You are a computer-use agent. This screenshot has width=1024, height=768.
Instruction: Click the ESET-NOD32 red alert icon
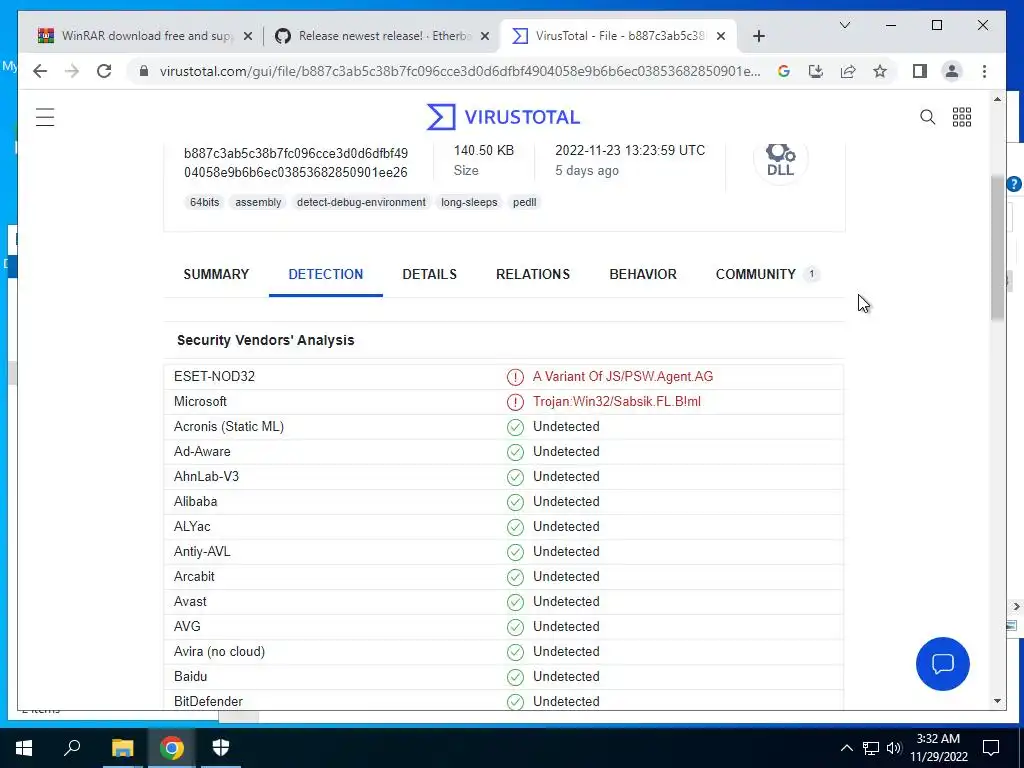515,377
